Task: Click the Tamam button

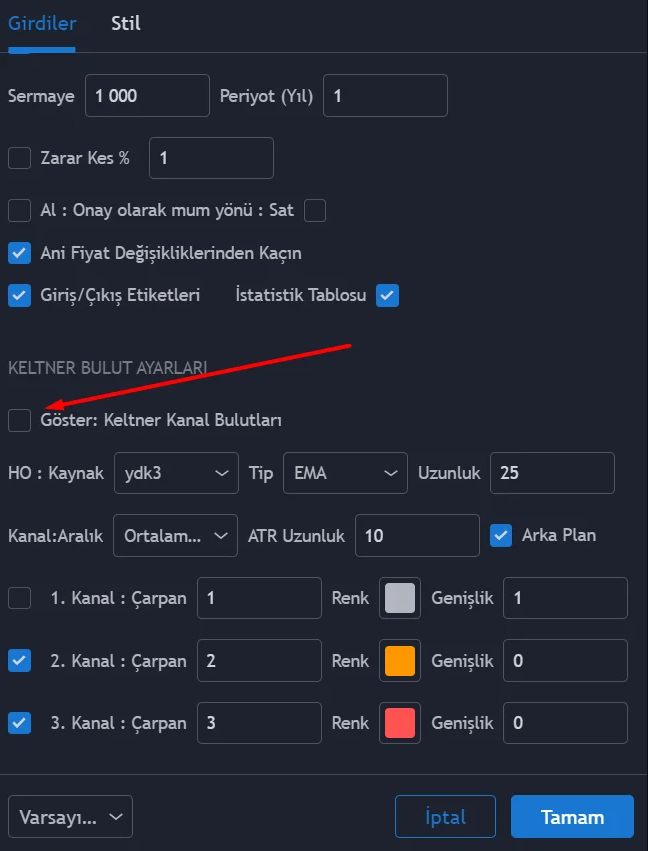Action: [572, 817]
